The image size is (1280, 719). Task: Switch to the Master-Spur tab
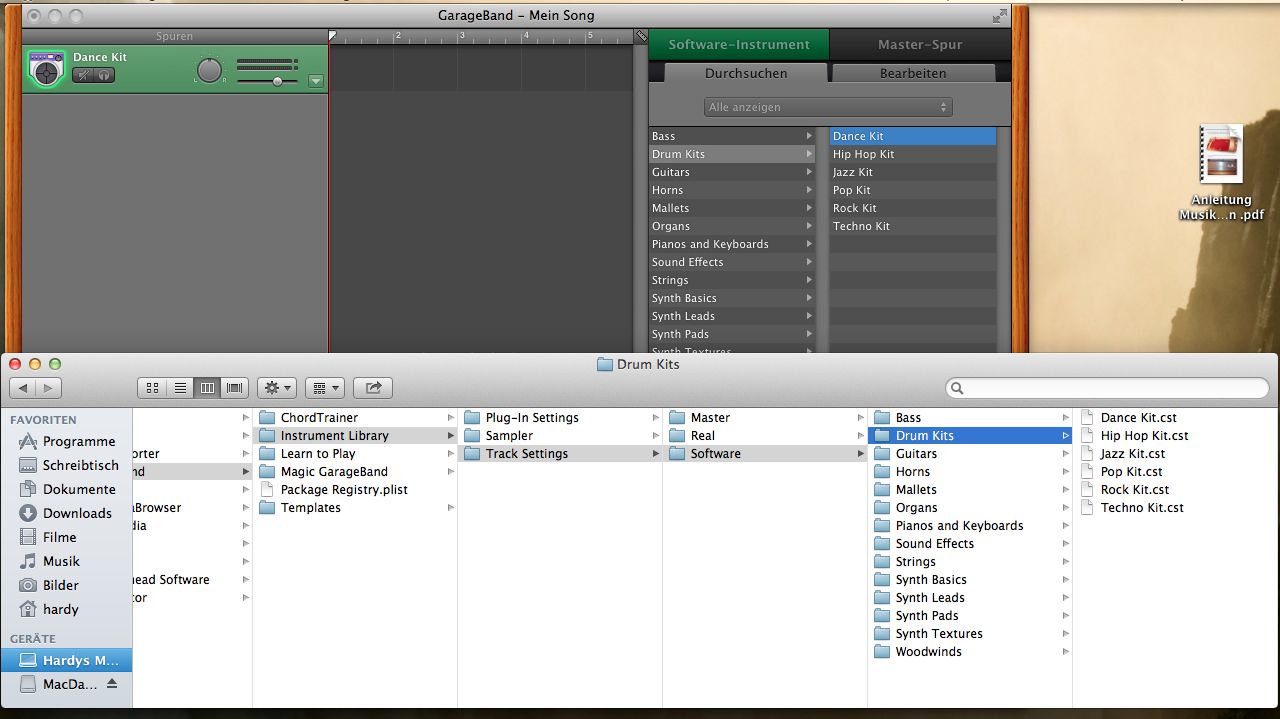coord(920,44)
